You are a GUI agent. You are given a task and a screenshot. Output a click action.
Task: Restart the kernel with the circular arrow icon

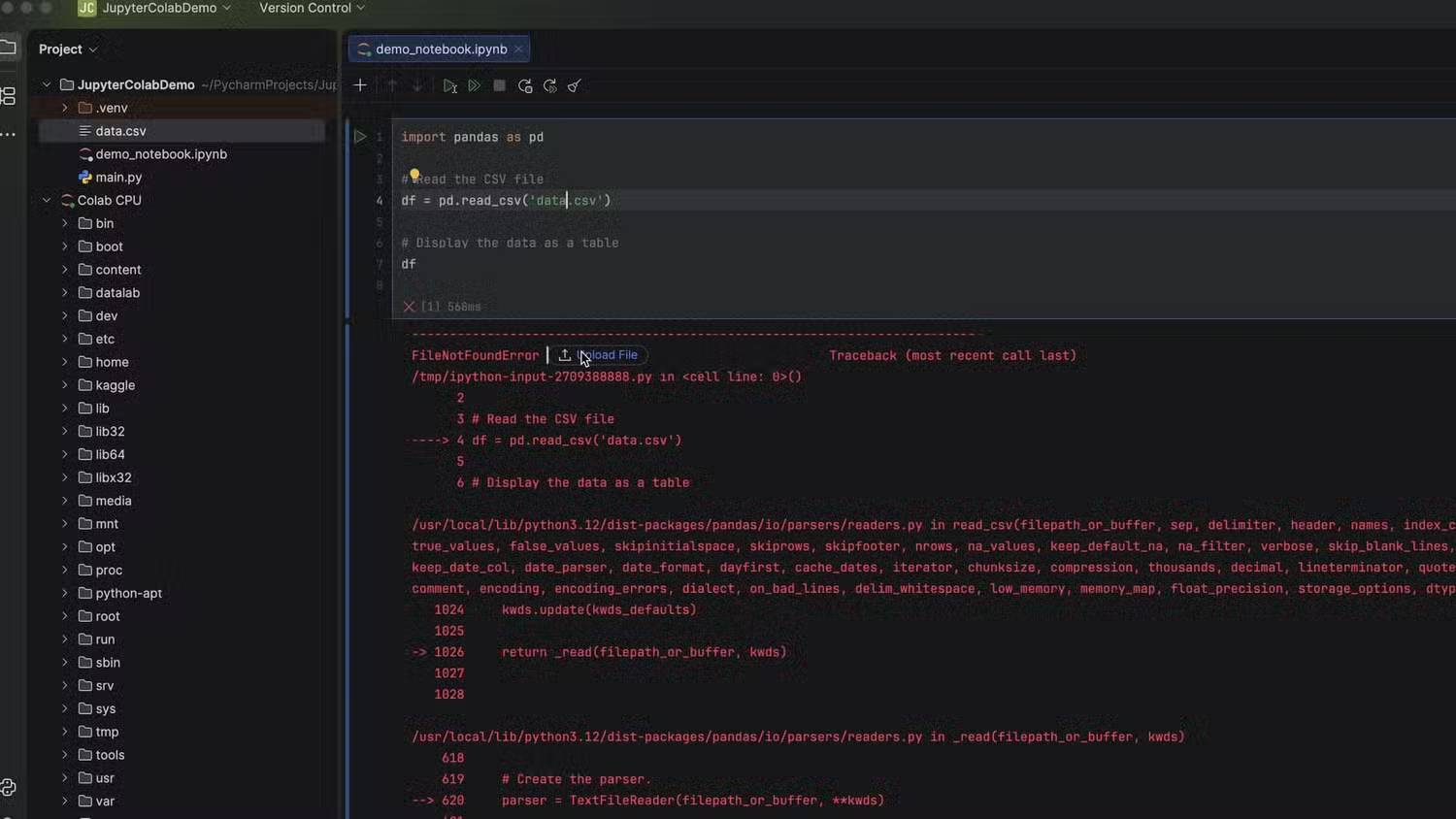[x=525, y=85]
